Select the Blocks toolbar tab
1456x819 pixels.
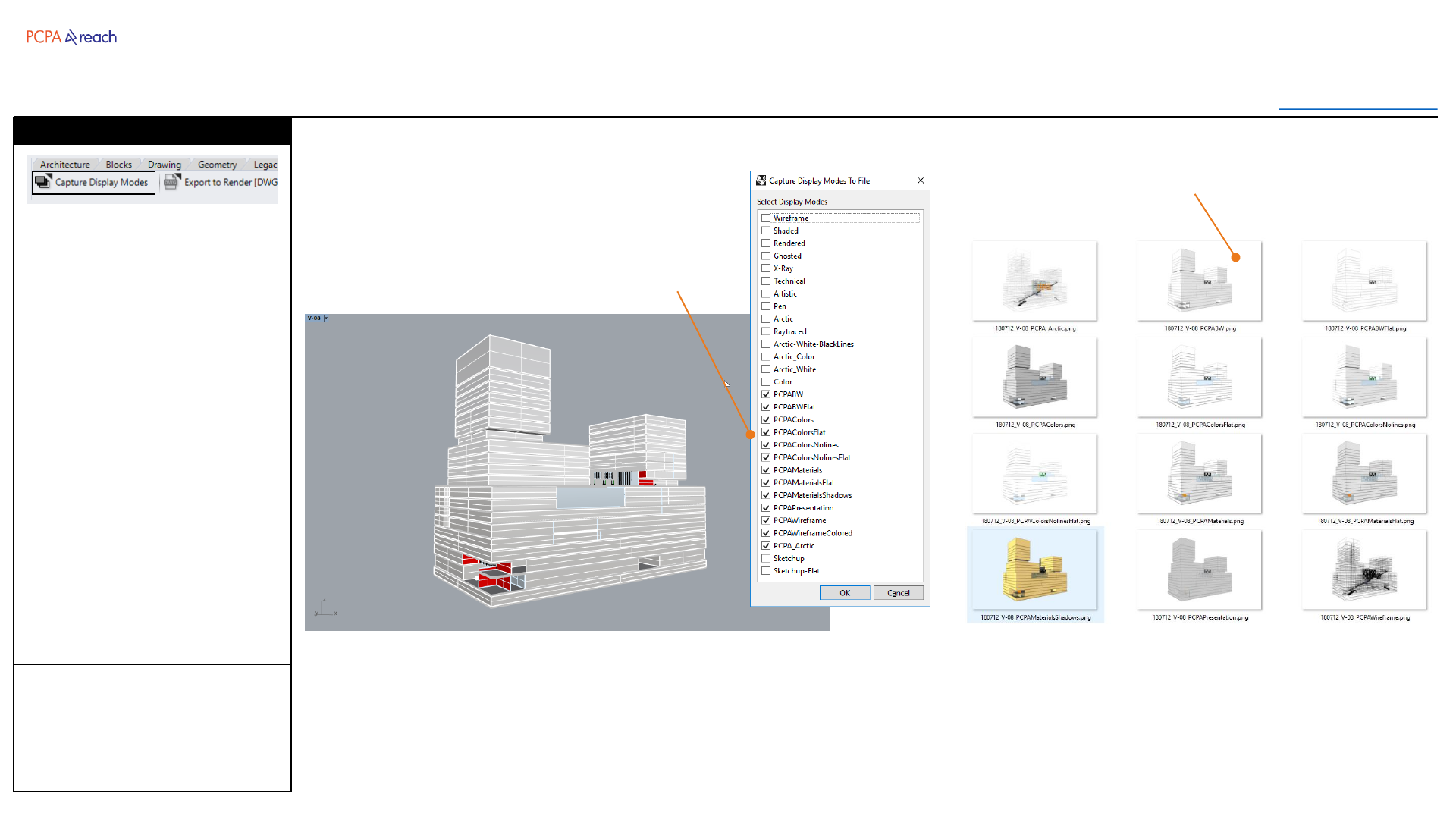click(118, 165)
